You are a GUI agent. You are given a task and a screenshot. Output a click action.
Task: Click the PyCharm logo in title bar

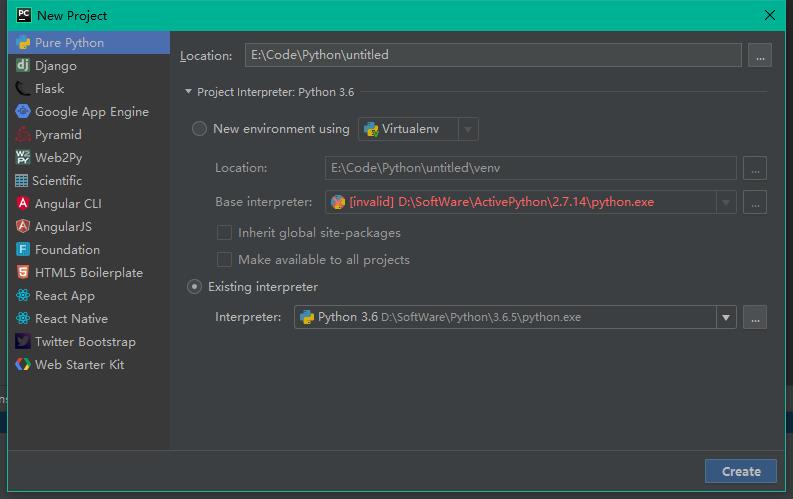24,15
